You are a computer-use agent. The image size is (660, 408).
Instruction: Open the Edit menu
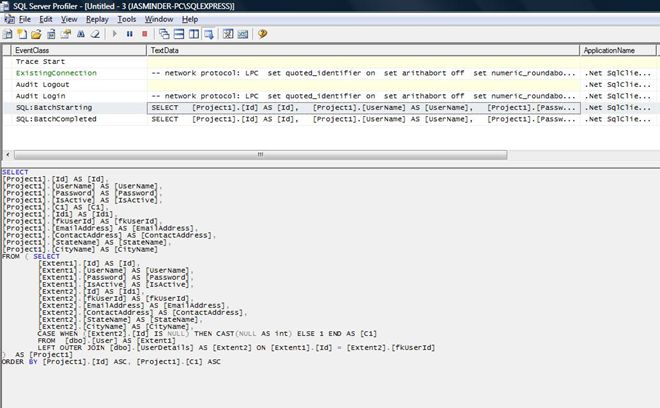[45, 19]
